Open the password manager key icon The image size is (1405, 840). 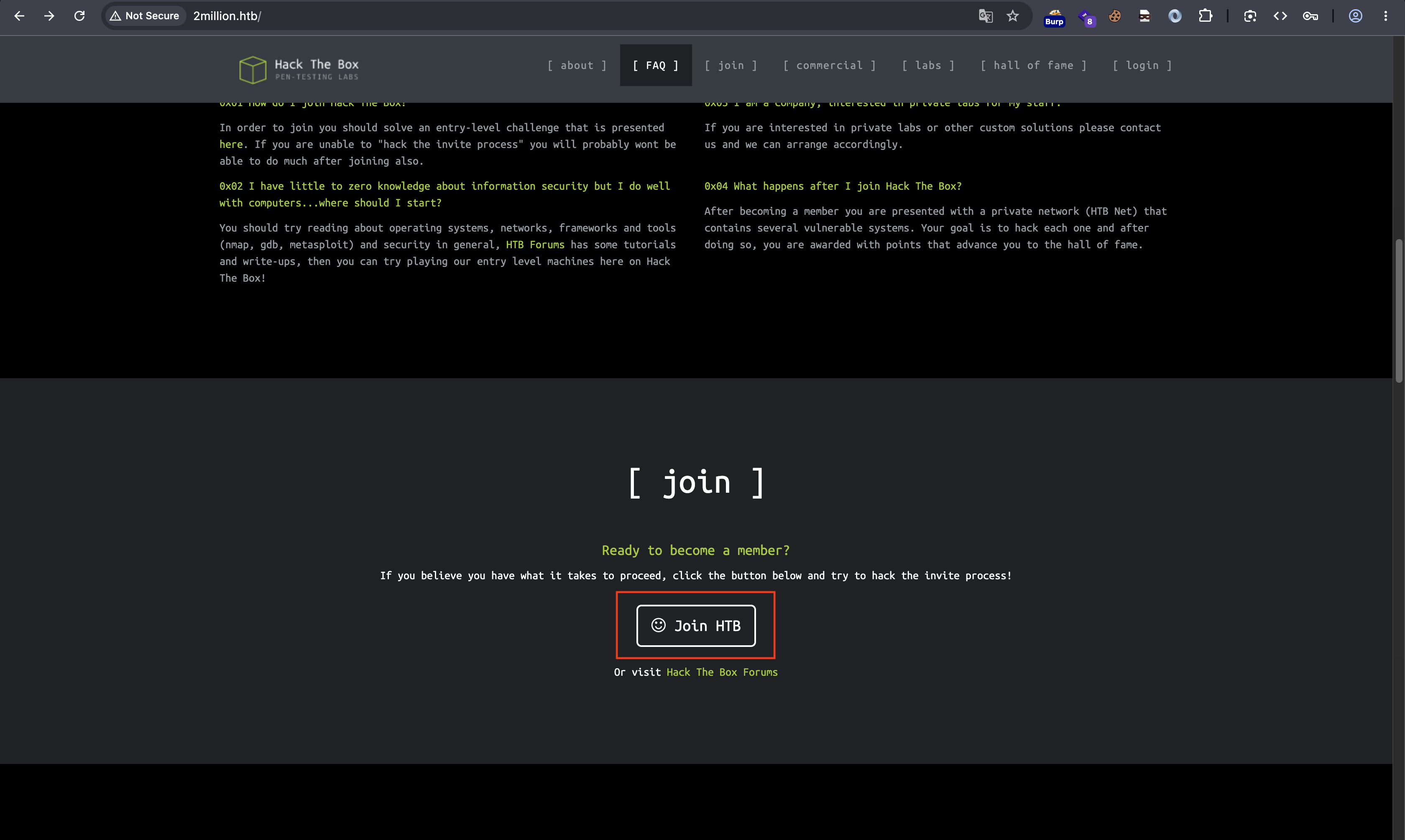(1310, 16)
